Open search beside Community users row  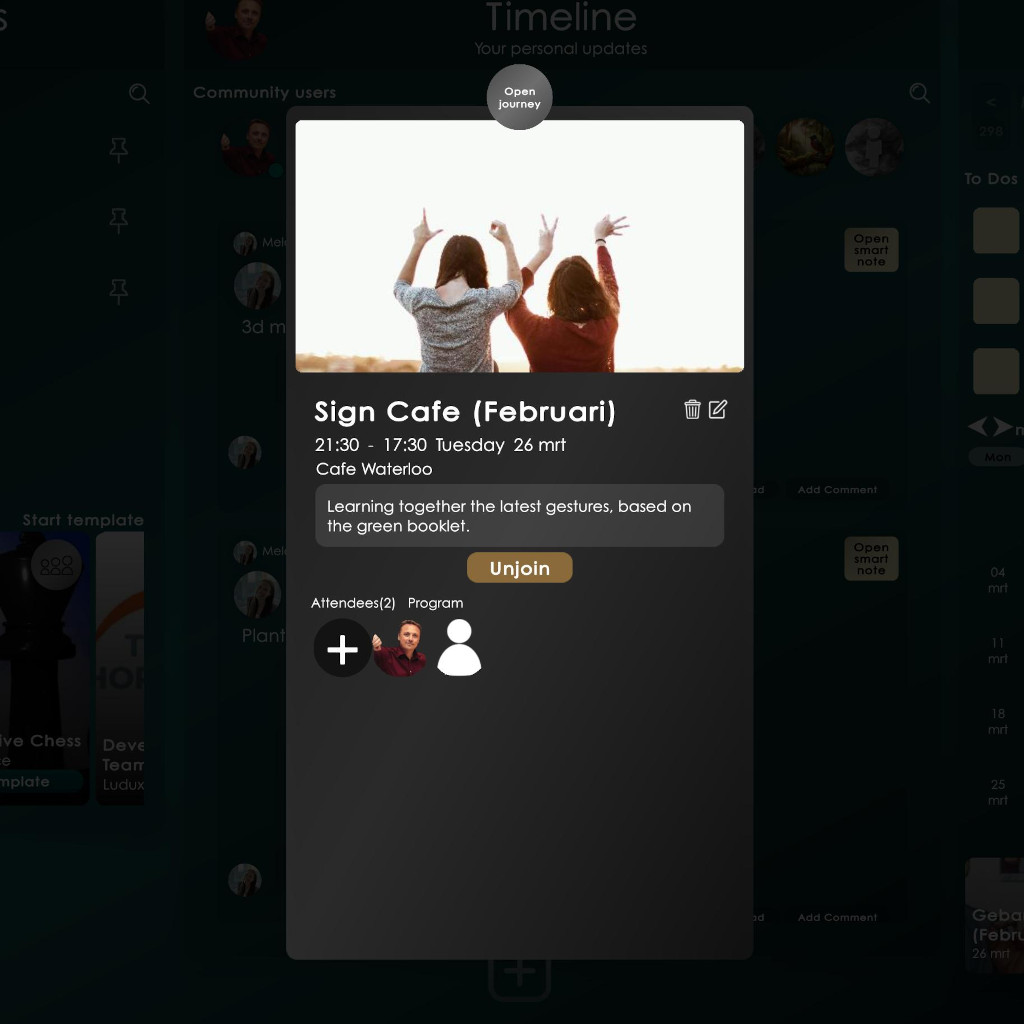pyautogui.click(x=919, y=94)
